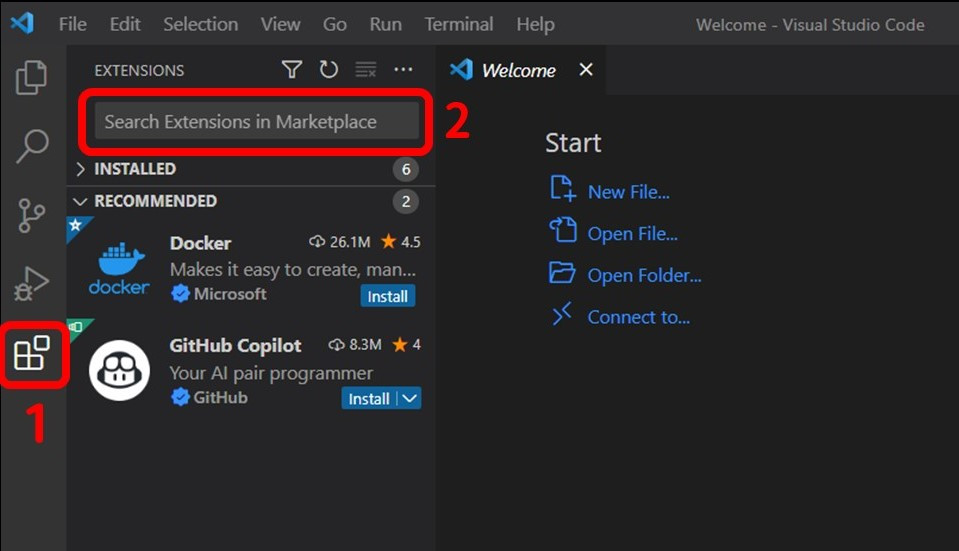
Task: Click the Connect to remote icon
Action: pos(561,313)
